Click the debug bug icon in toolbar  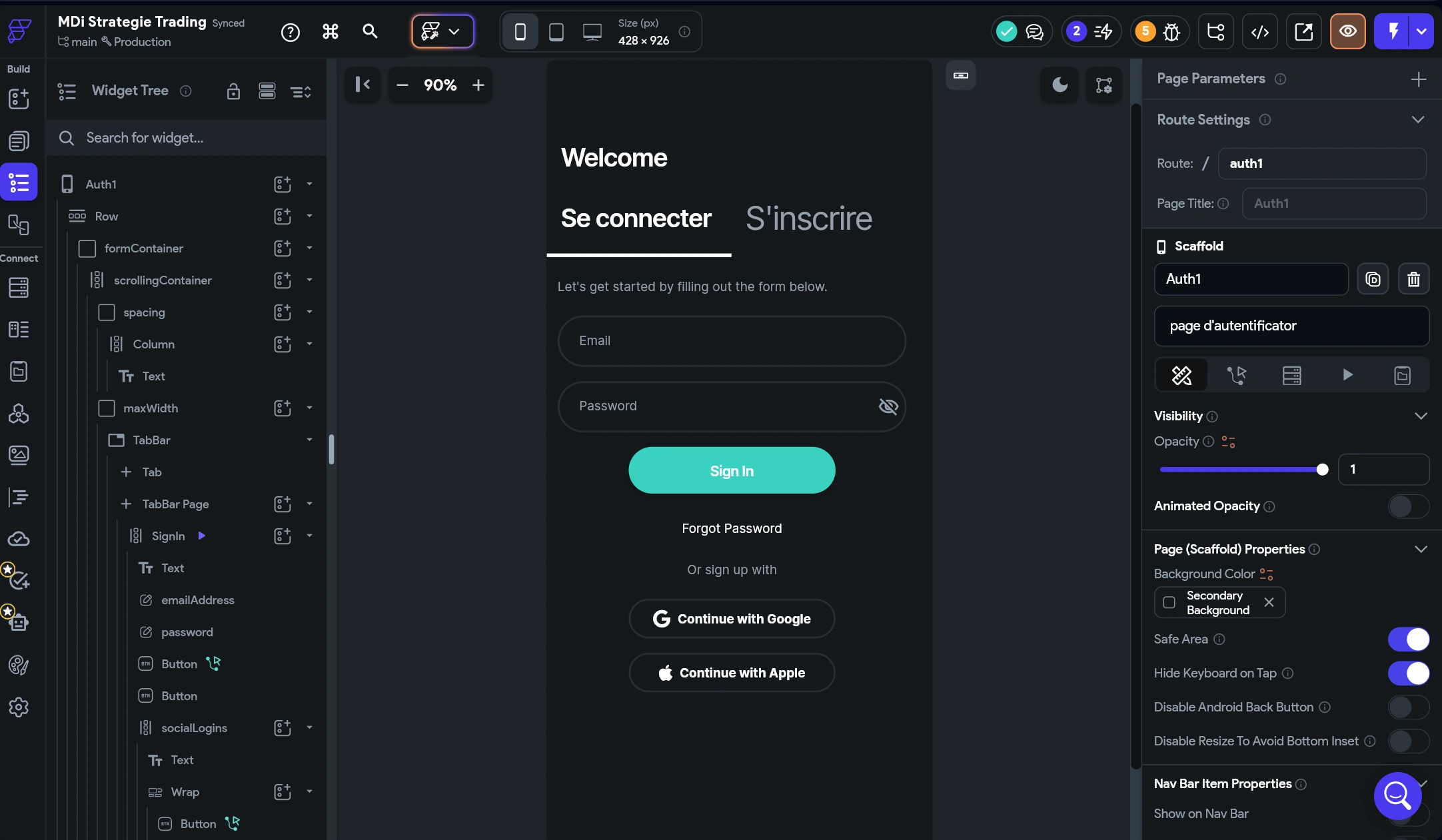pyautogui.click(x=1171, y=31)
